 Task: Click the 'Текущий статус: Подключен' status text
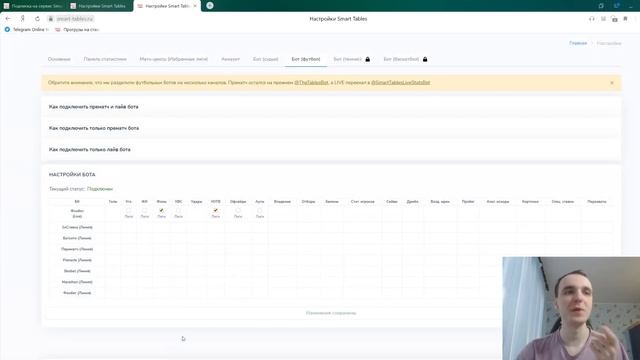[81, 189]
